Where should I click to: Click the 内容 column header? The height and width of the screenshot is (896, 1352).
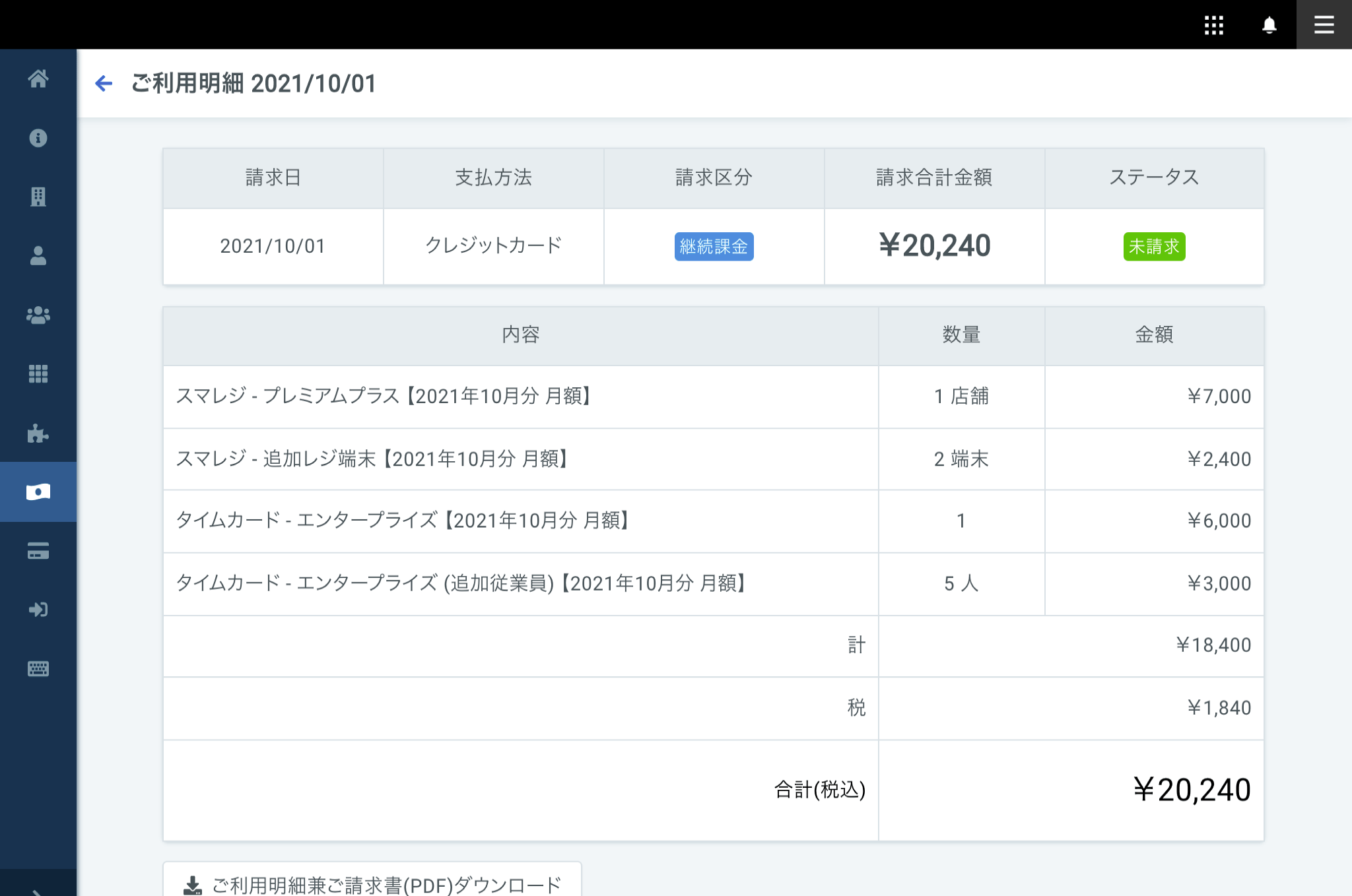(520, 335)
